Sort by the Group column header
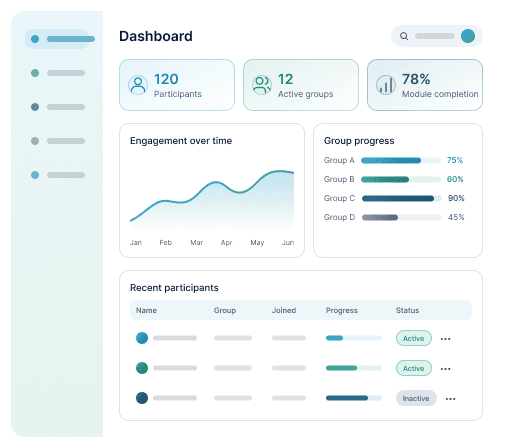This screenshot has width=510, height=448. click(x=225, y=310)
